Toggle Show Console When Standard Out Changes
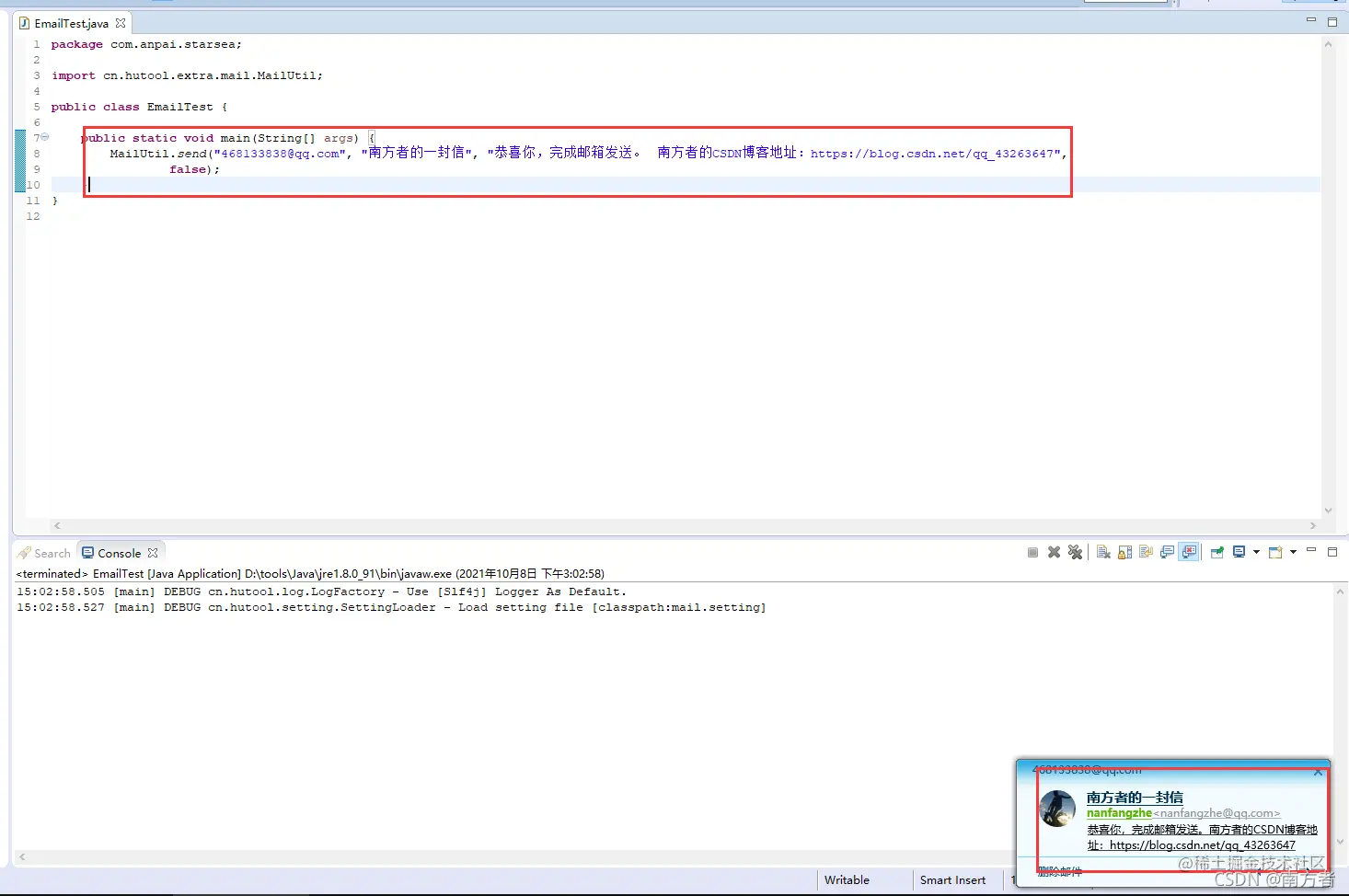The image size is (1349, 896). (1167, 552)
